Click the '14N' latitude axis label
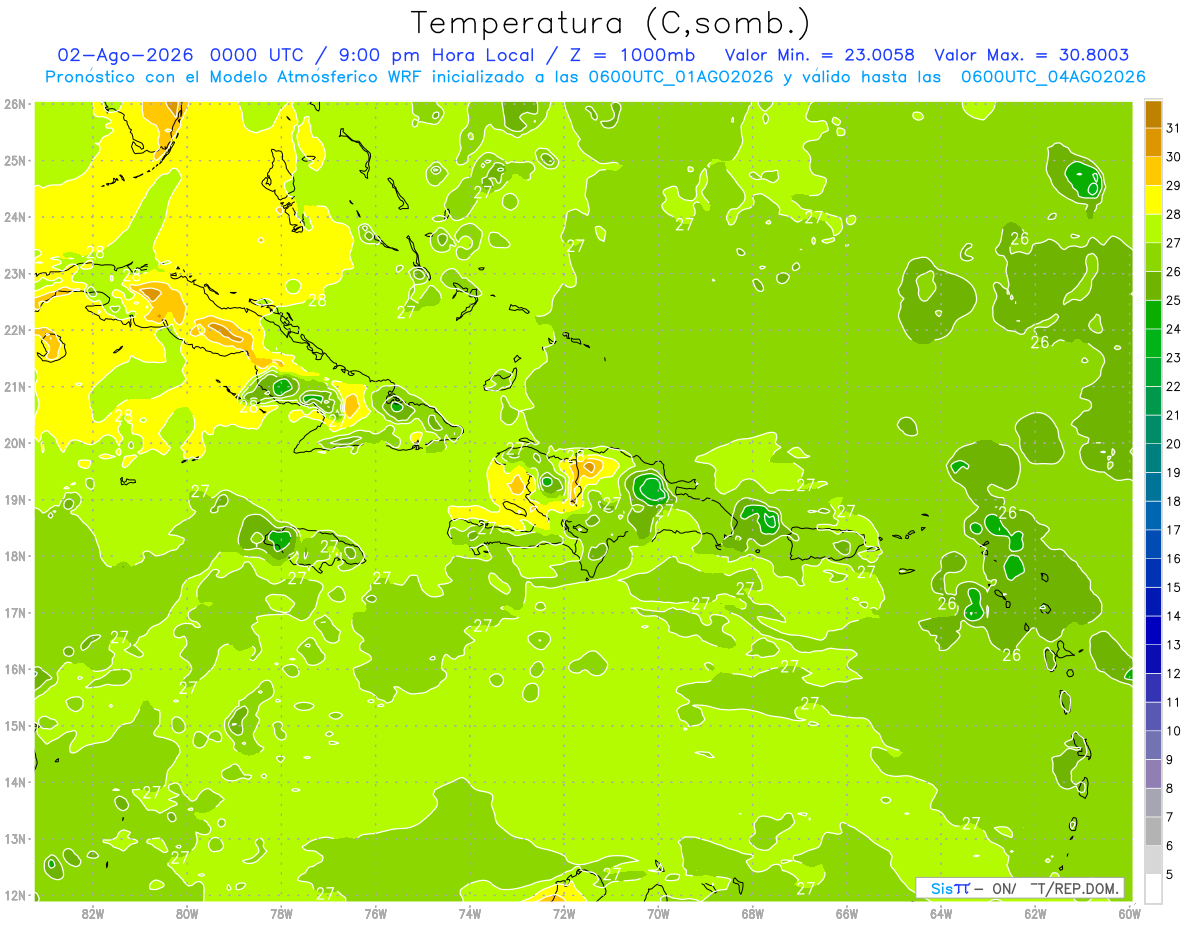Image resolution: width=1200 pixels, height=927 pixels. click(15, 782)
